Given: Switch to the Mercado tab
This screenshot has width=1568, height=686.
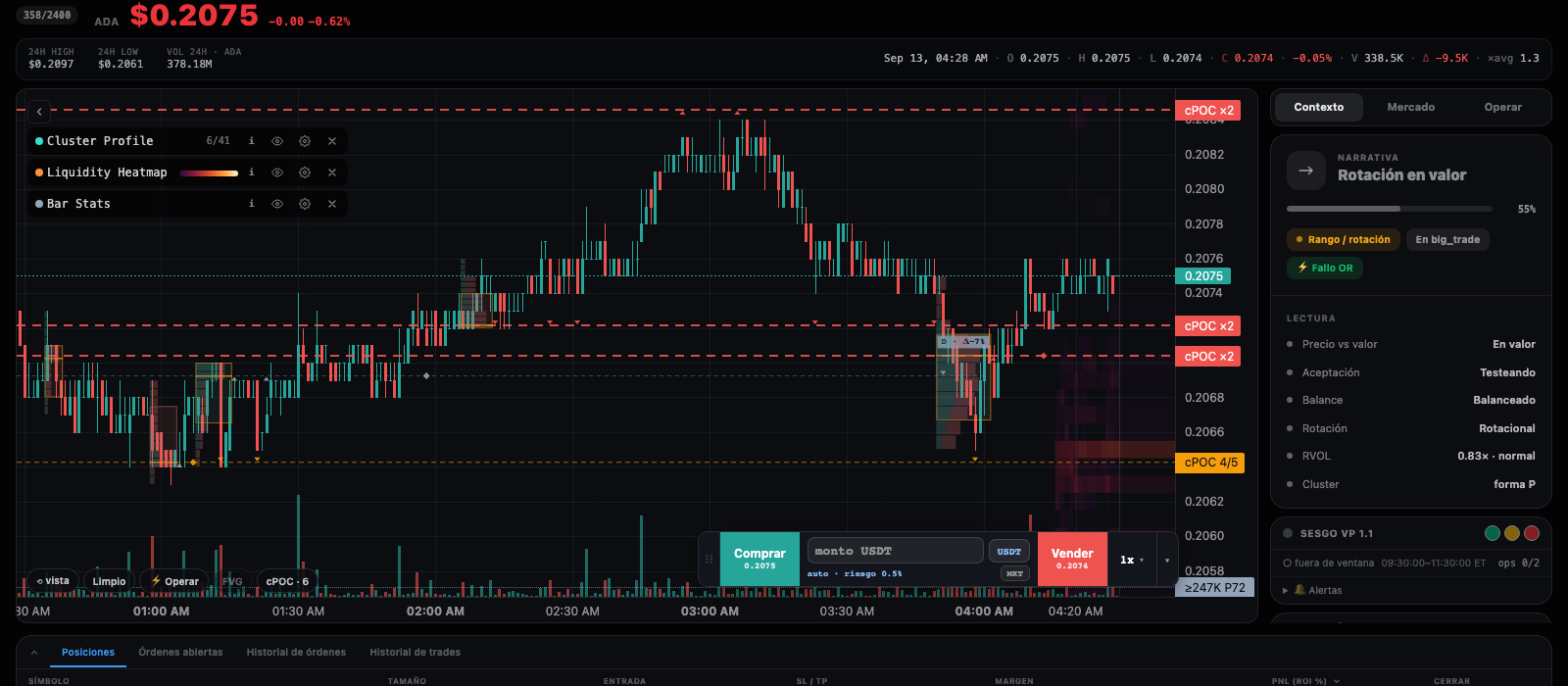Looking at the screenshot, I should (1410, 107).
